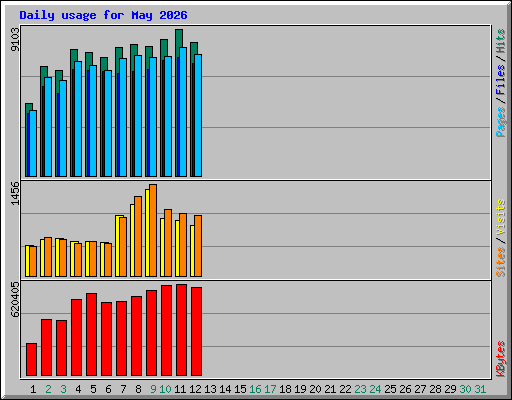Screen dimensions: 512x400
Task: Click day 14 on the x-axis
Action: coord(225,389)
